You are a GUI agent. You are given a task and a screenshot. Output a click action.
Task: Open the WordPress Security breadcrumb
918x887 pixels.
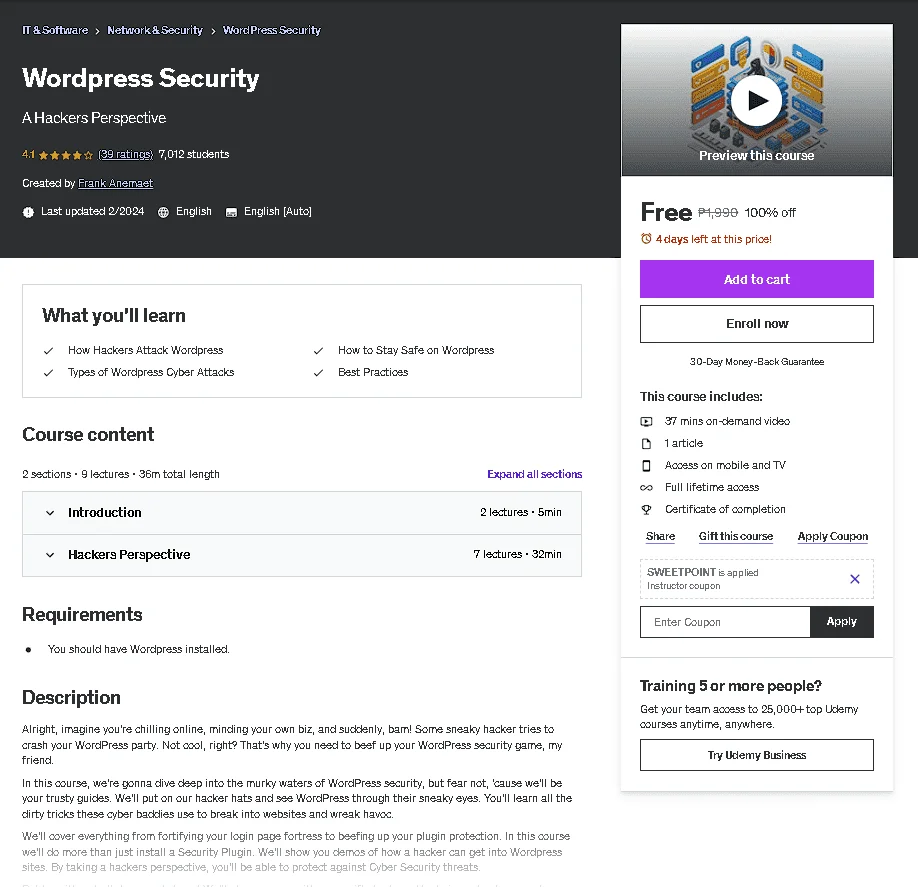(x=272, y=30)
